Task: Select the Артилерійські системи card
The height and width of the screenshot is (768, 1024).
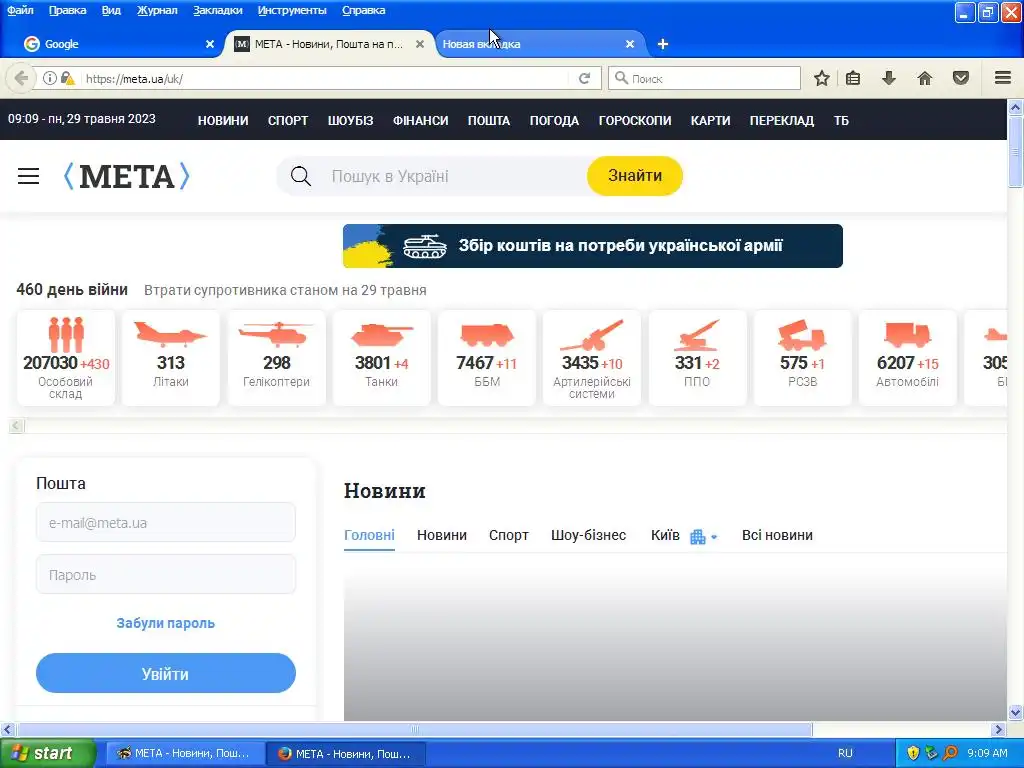Action: (592, 358)
